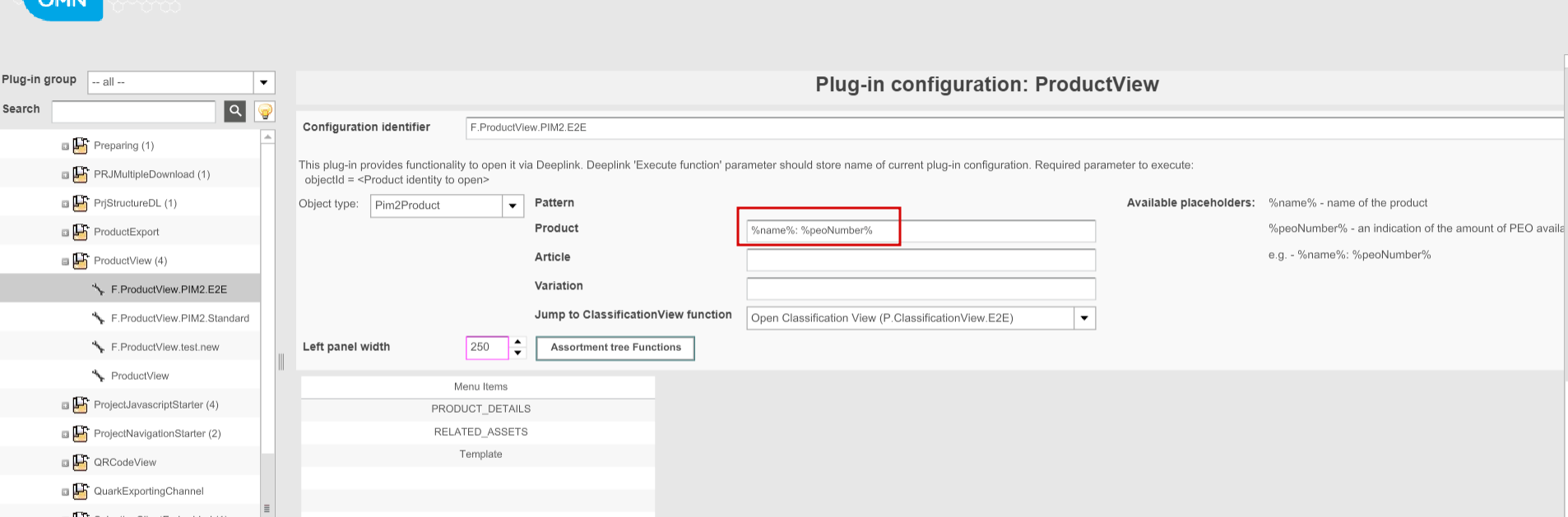The height and width of the screenshot is (517, 1568).
Task: Click the QRCodeView plug-in icon
Action: tap(81, 462)
